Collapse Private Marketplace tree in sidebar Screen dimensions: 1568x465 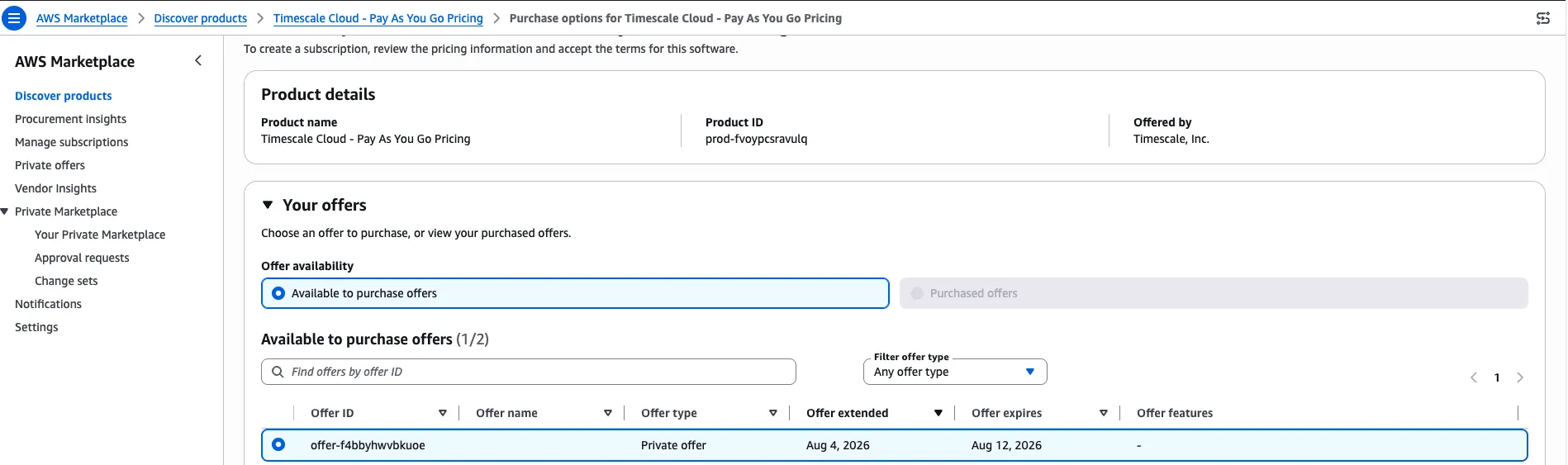5,211
